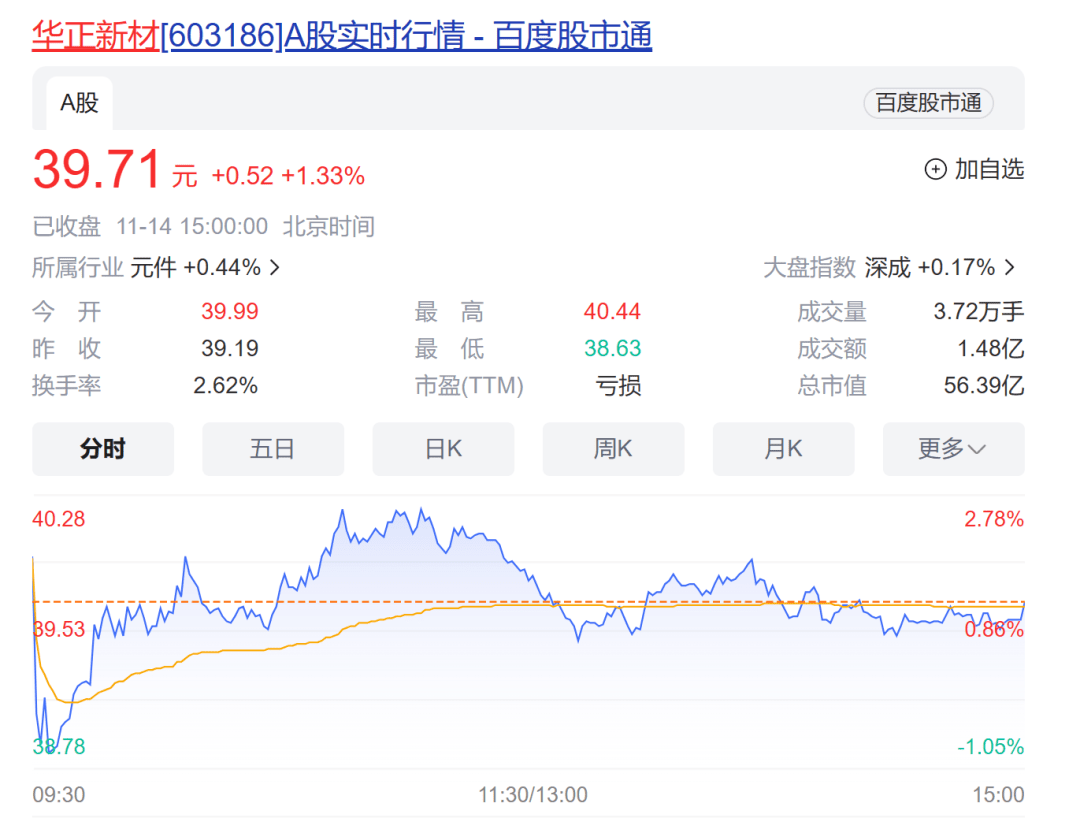Click the 成交量 3.72万手 value
Screen dimensions: 1080x818
978,312
